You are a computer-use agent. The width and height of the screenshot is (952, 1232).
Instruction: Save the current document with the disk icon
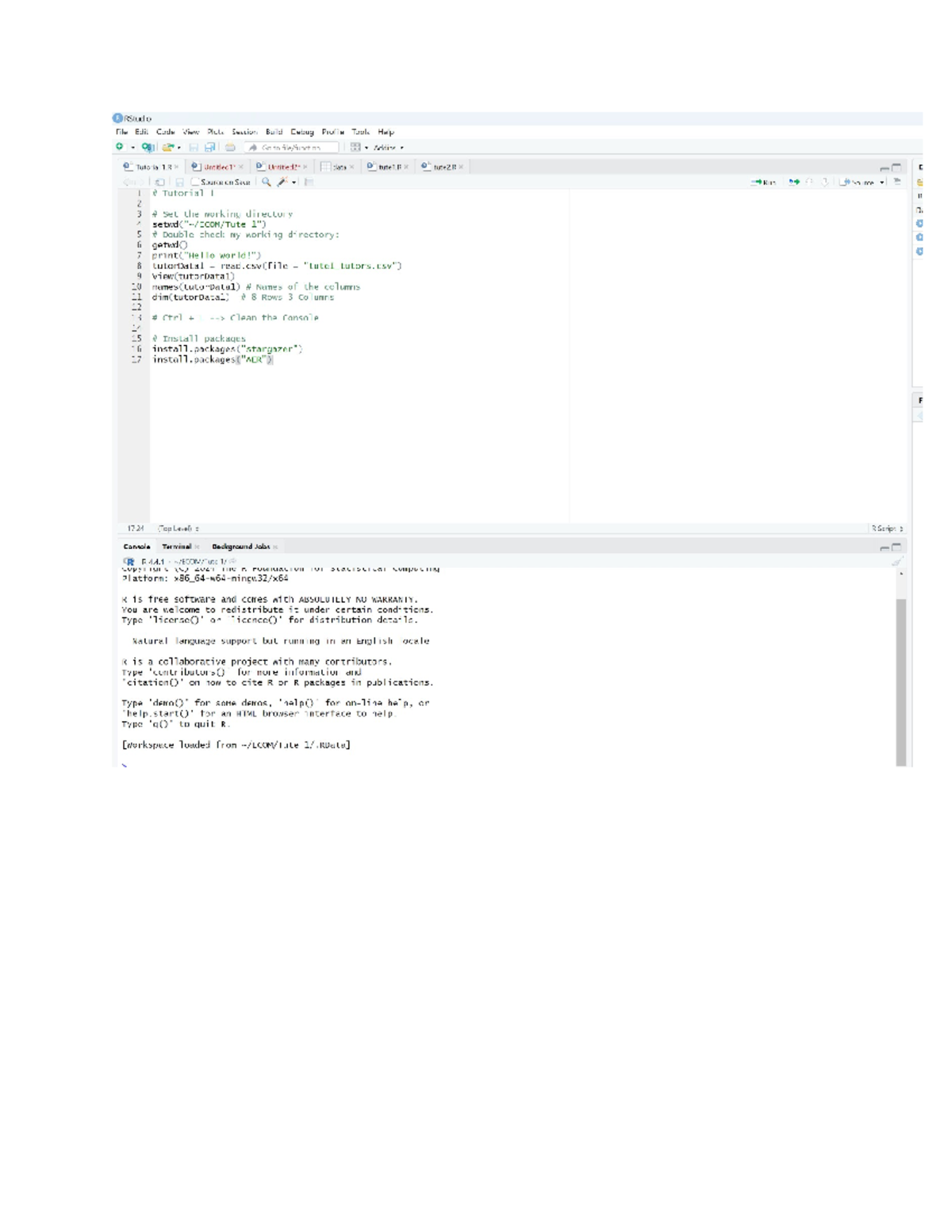[194, 148]
